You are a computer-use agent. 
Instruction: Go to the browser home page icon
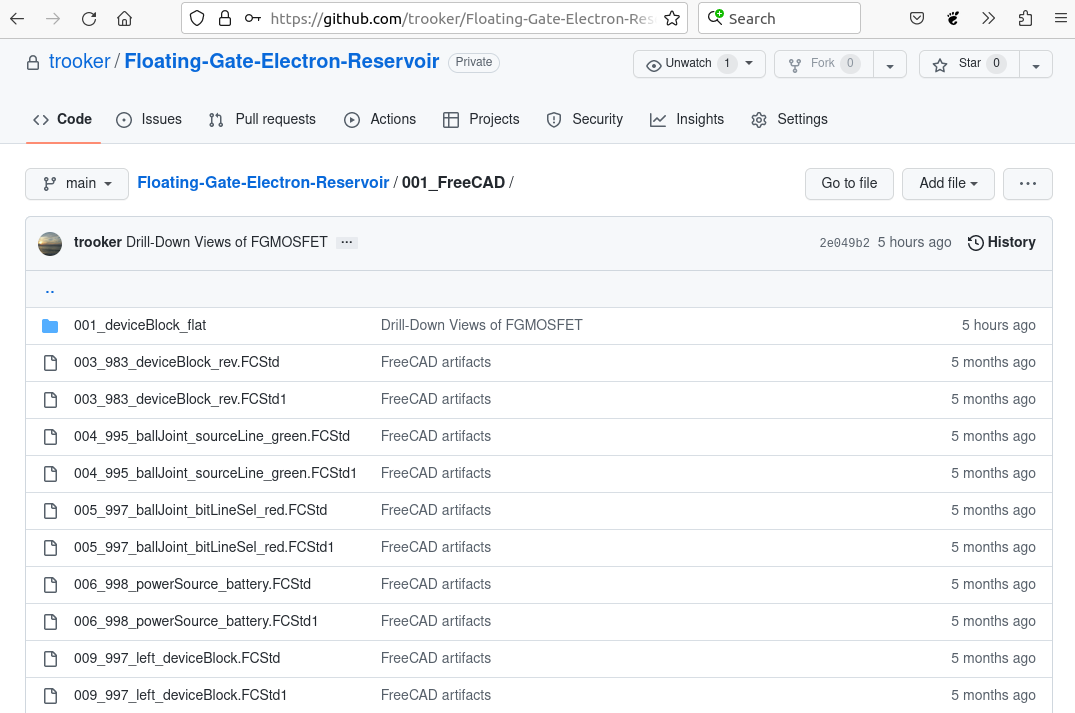tap(124, 18)
